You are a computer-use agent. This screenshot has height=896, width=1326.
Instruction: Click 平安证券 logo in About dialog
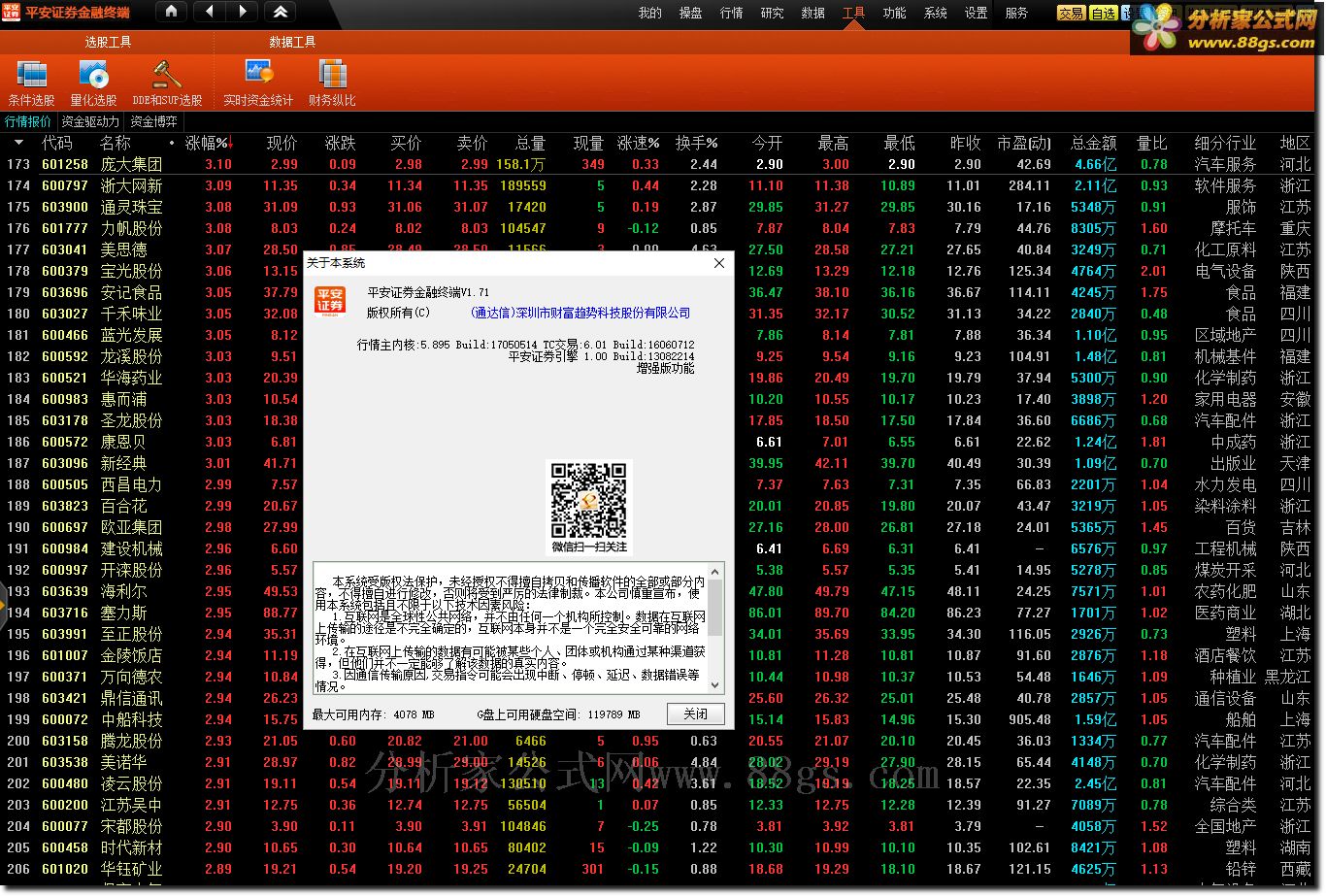[x=330, y=300]
